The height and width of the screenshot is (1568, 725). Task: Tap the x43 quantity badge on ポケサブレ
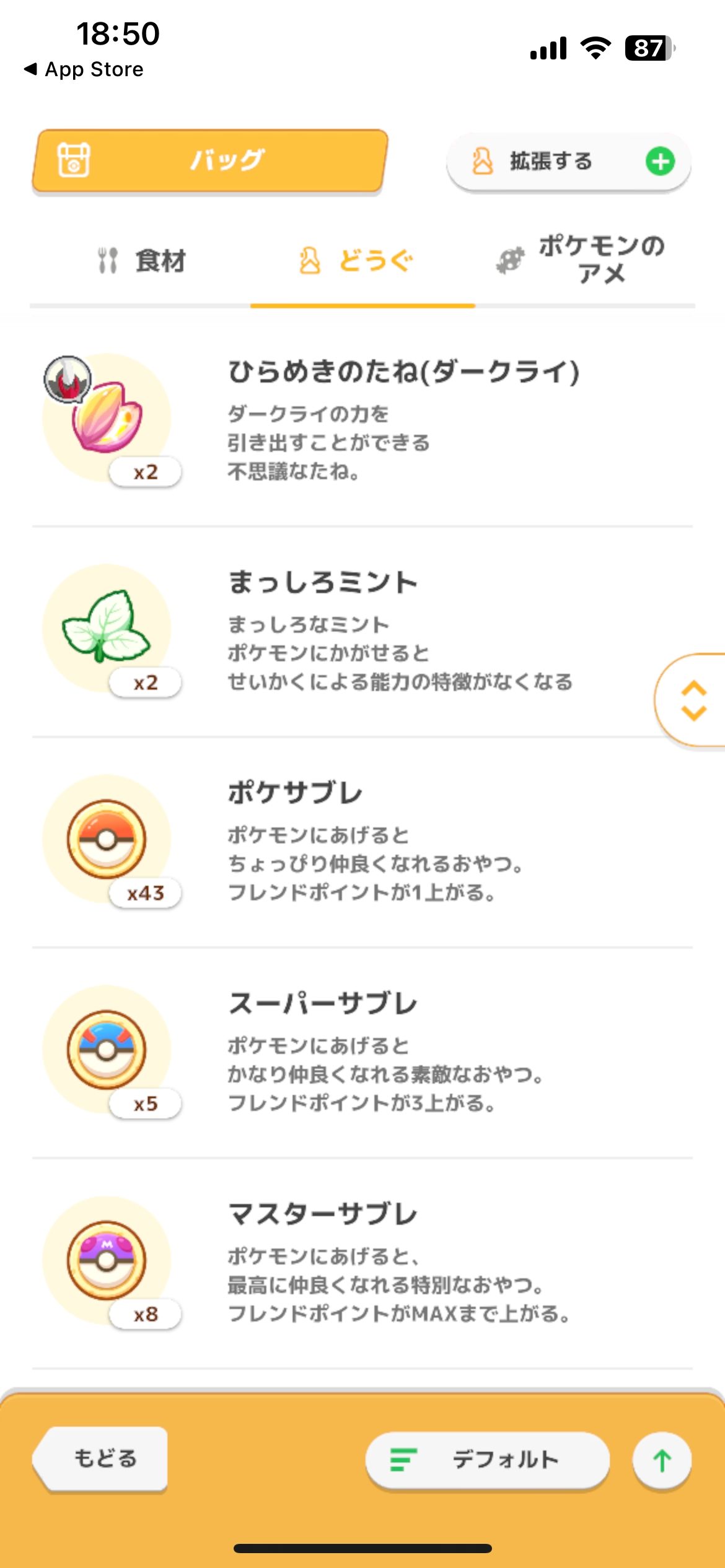pyautogui.click(x=146, y=893)
